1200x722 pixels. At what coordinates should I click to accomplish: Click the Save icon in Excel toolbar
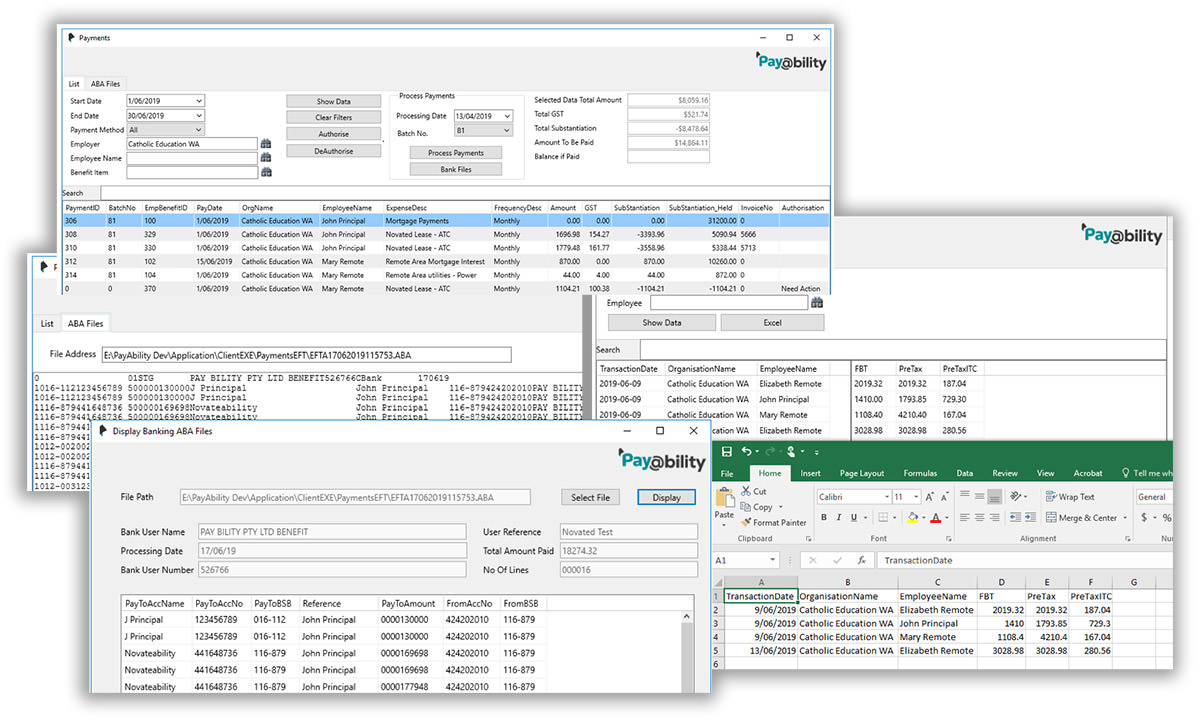click(x=727, y=452)
